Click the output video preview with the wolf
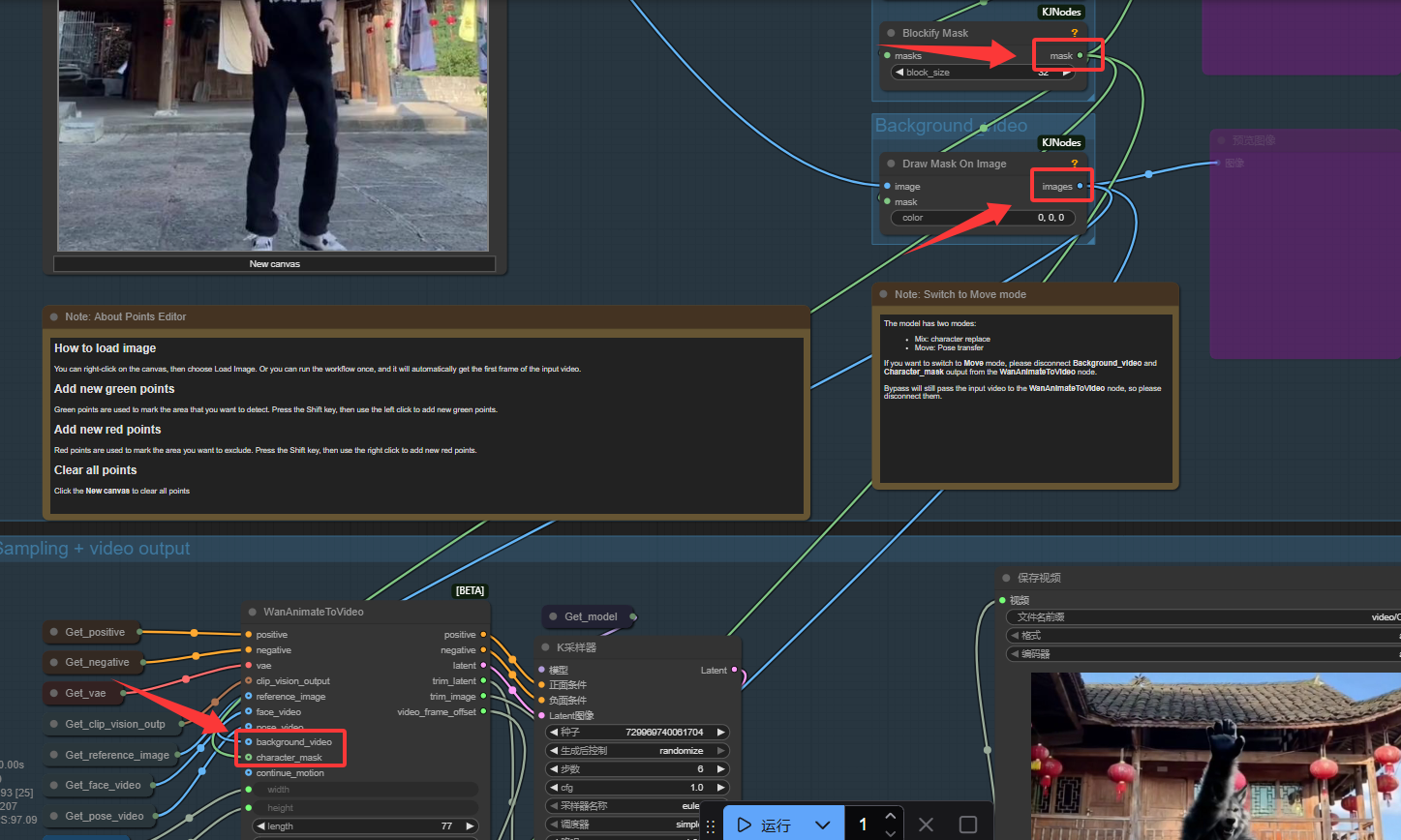 (1215, 757)
